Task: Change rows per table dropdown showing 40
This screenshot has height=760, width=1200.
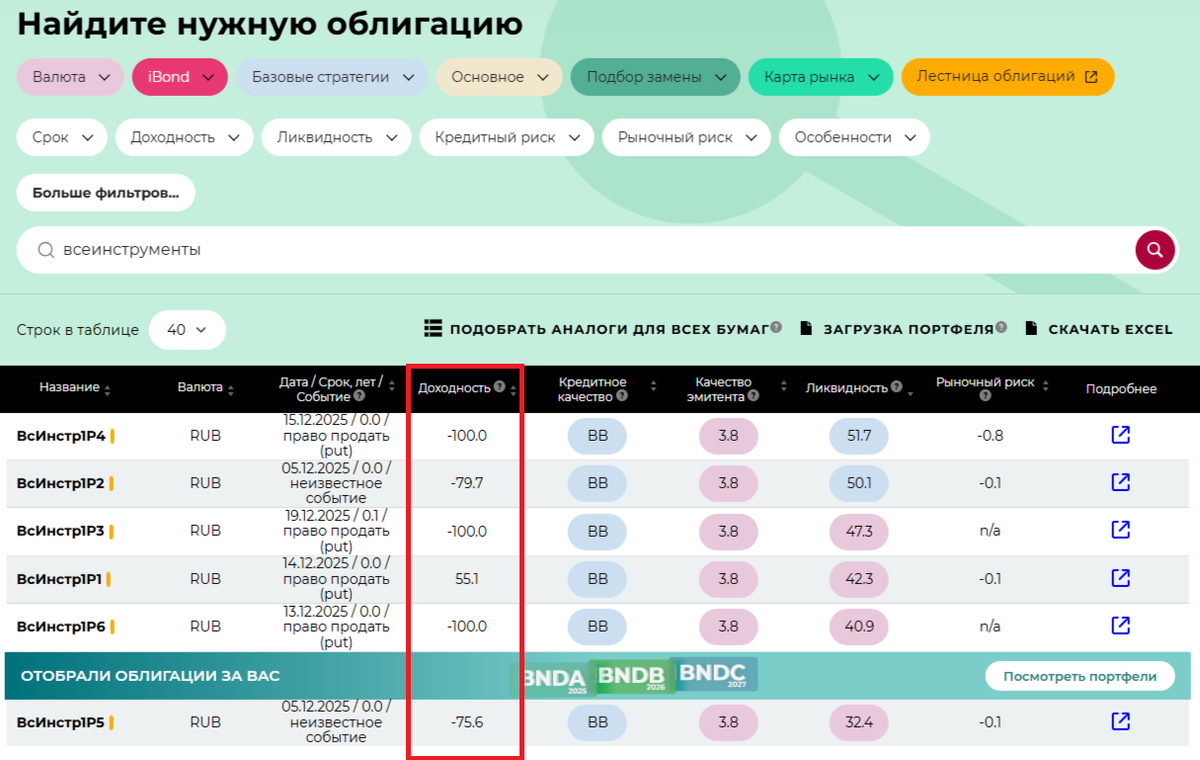Action: [187, 330]
